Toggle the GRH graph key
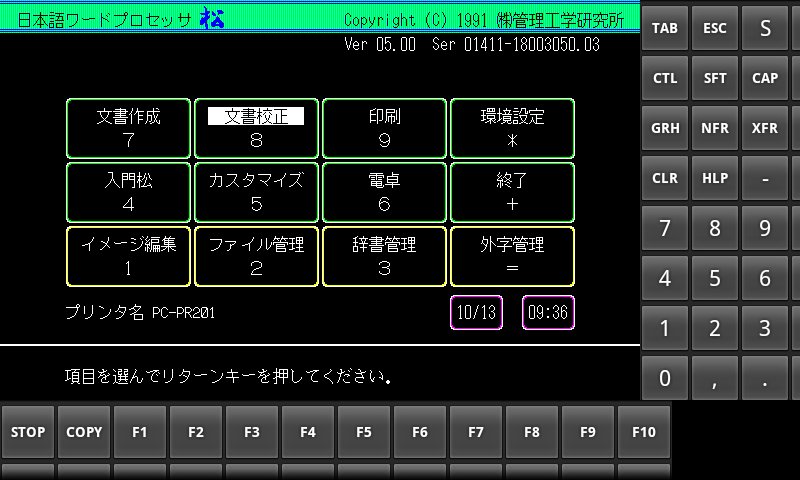 (665, 128)
